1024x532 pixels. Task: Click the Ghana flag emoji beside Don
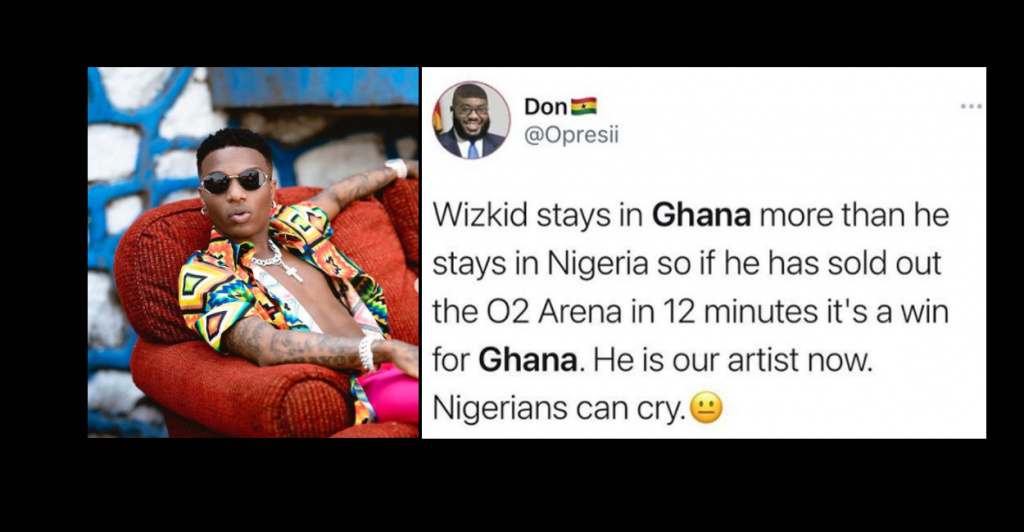(584, 106)
